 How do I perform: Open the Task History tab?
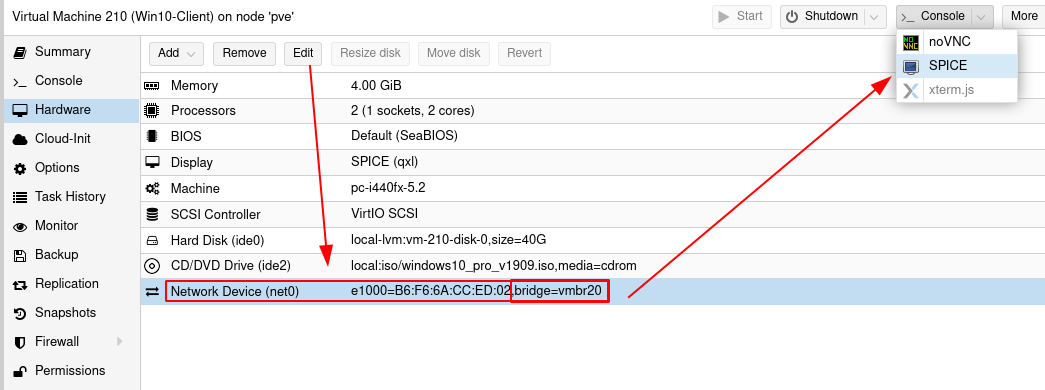click(70, 197)
